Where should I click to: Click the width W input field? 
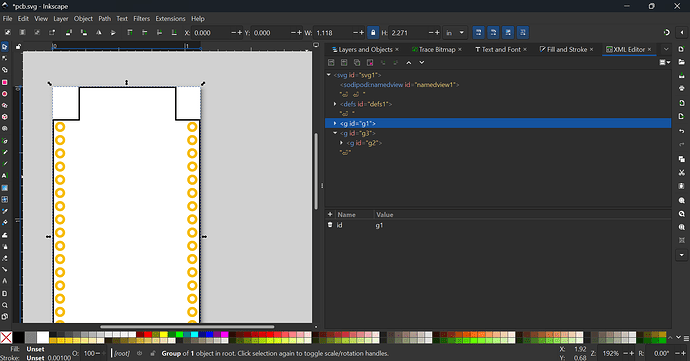pyautogui.click(x=334, y=33)
